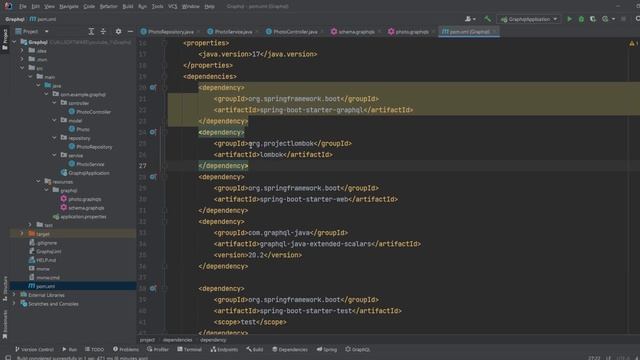Close the pom.xml editor tab
The width and height of the screenshot is (640, 360).
495,31
